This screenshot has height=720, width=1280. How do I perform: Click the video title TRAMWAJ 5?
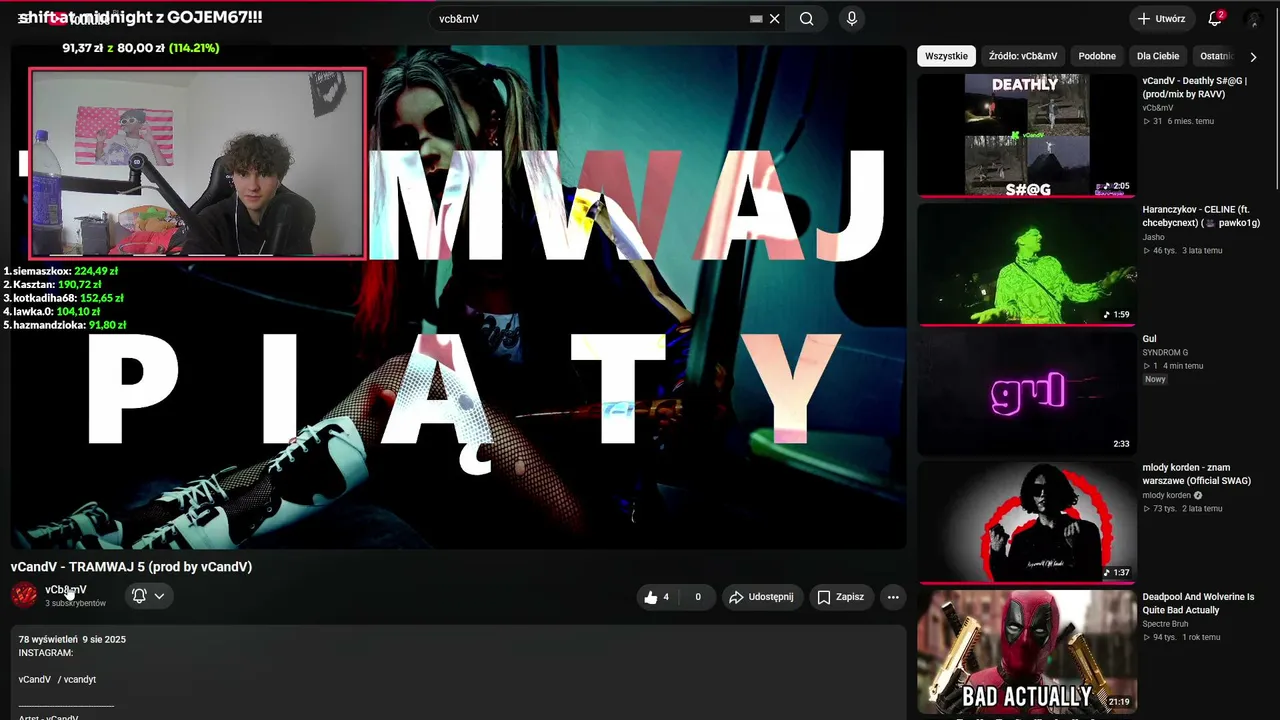pyautogui.click(x=131, y=567)
